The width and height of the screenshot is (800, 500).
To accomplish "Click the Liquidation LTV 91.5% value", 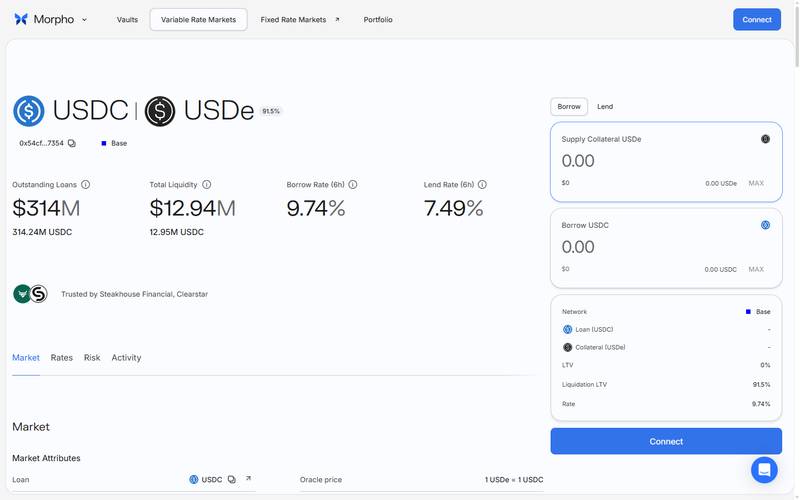I will pos(761,385).
